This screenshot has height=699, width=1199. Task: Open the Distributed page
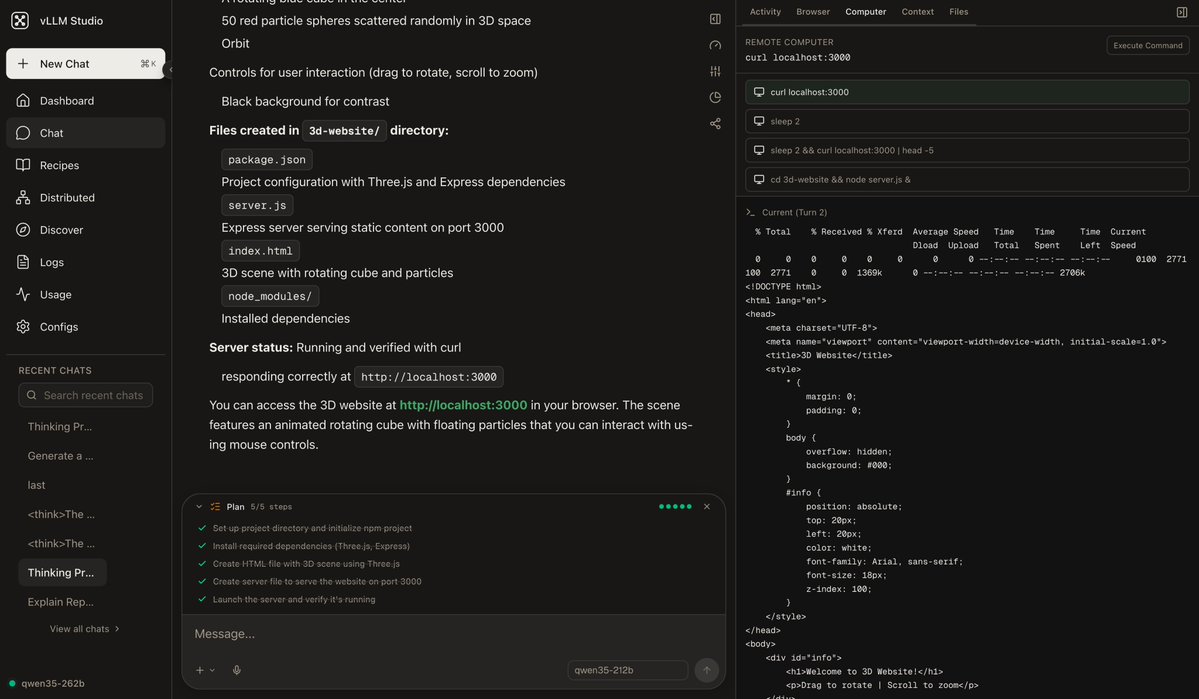click(x=86, y=197)
